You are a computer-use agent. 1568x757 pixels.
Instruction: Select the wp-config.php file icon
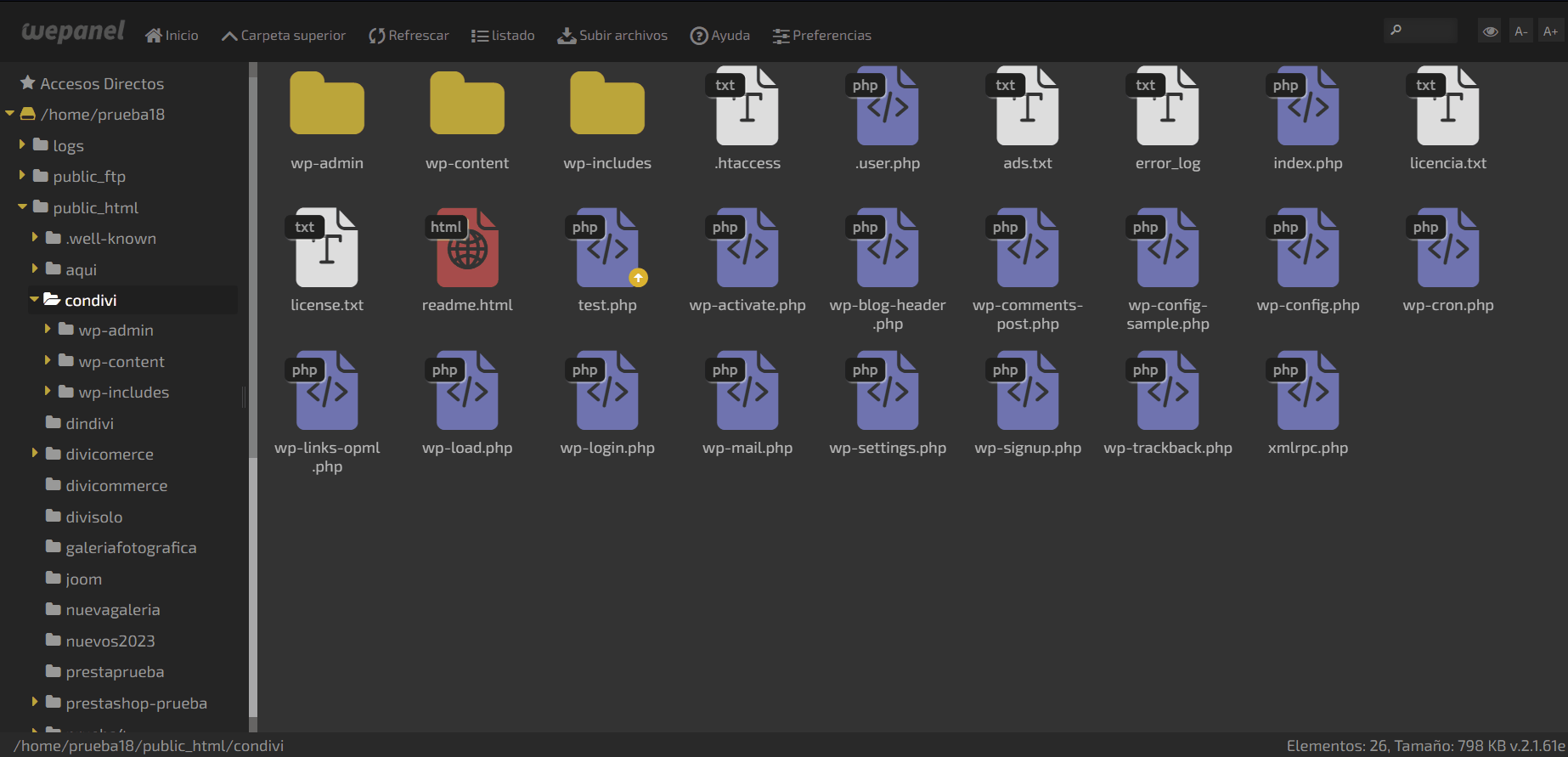pyautogui.click(x=1307, y=248)
